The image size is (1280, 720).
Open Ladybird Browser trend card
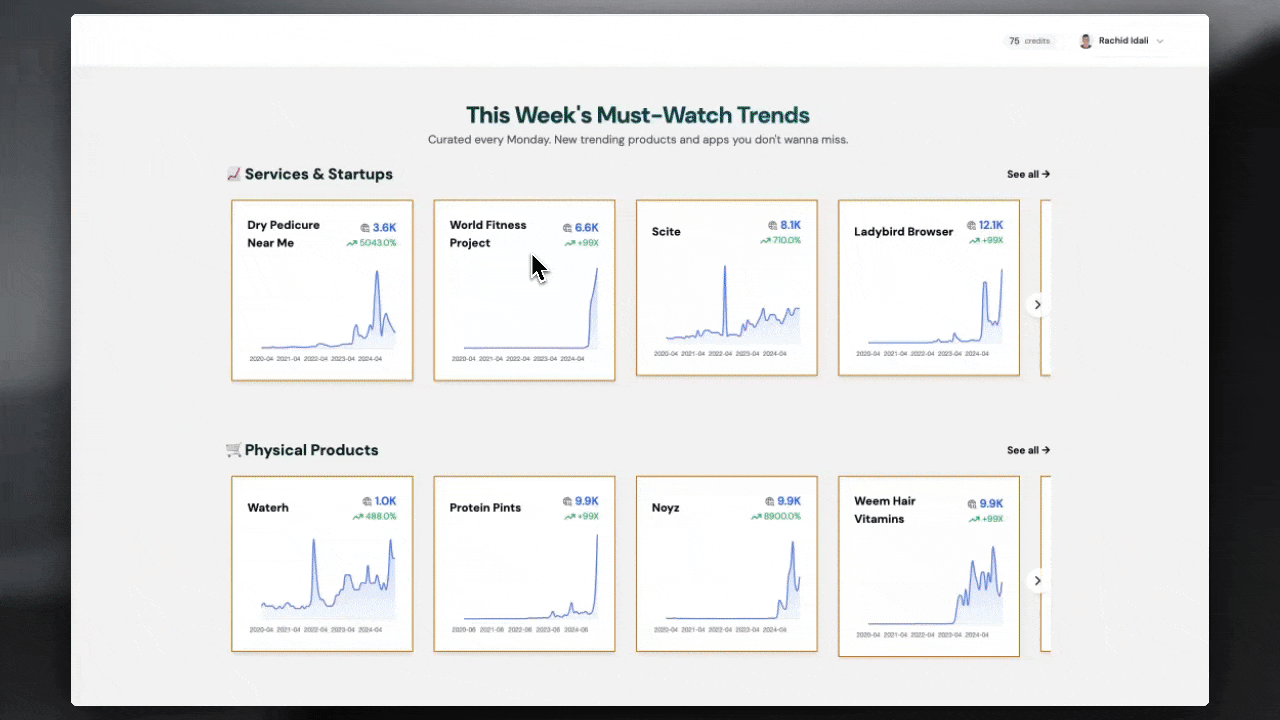click(929, 288)
